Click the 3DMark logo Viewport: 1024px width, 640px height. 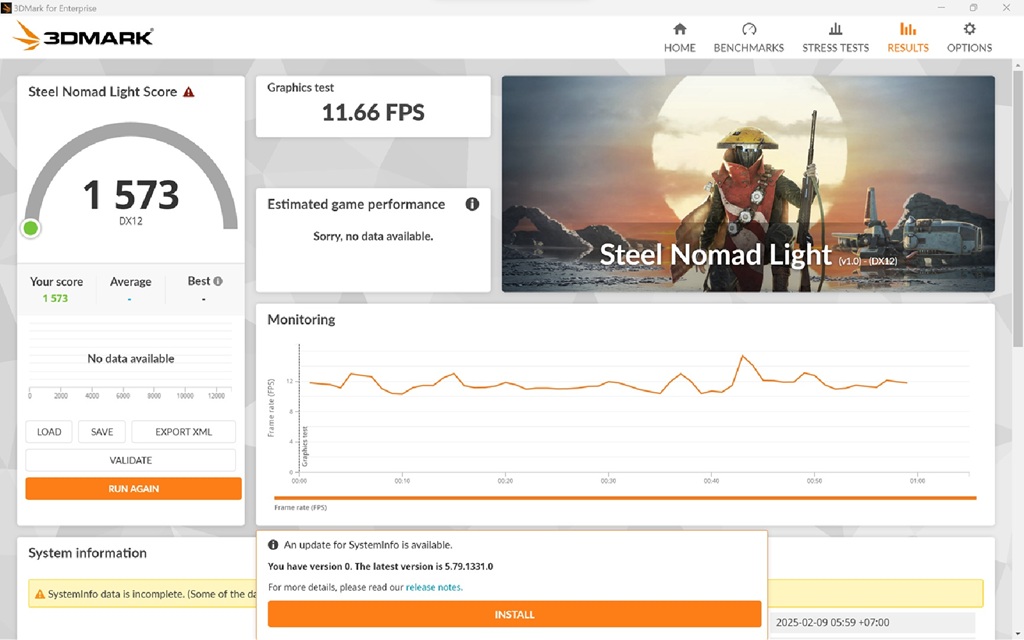83,36
